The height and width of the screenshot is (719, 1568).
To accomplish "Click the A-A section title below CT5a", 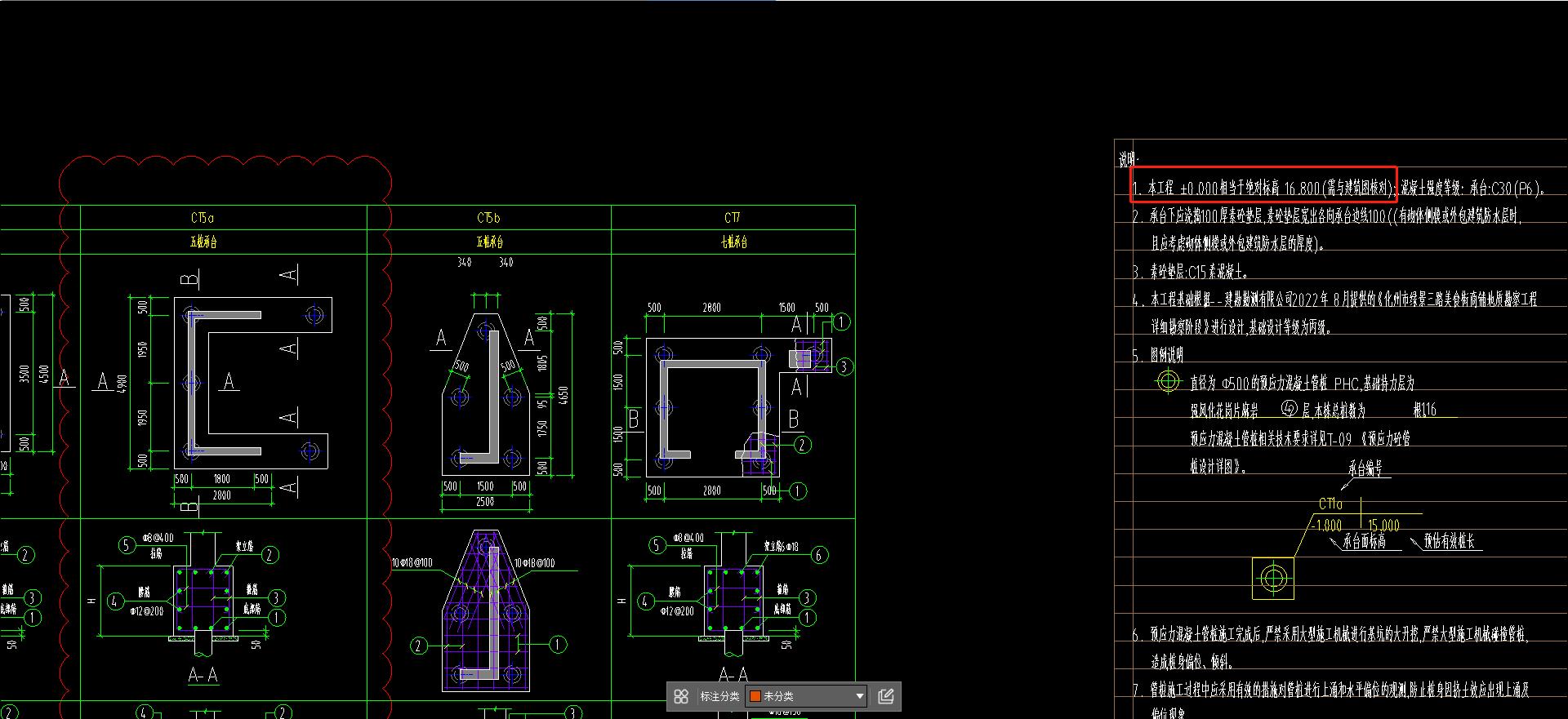I will coord(203,675).
